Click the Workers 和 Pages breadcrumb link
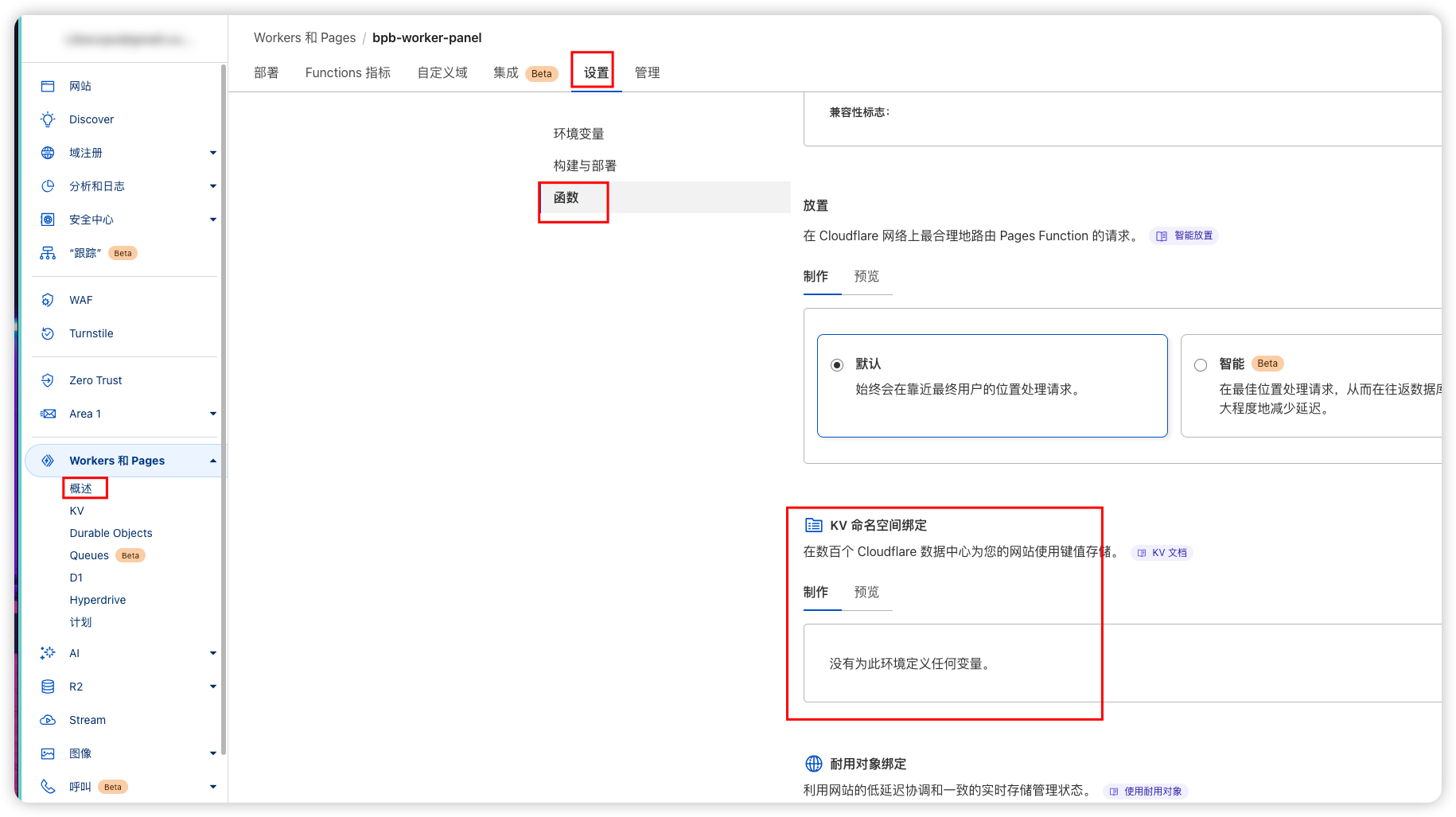Viewport: 1456px width, 817px height. [305, 37]
